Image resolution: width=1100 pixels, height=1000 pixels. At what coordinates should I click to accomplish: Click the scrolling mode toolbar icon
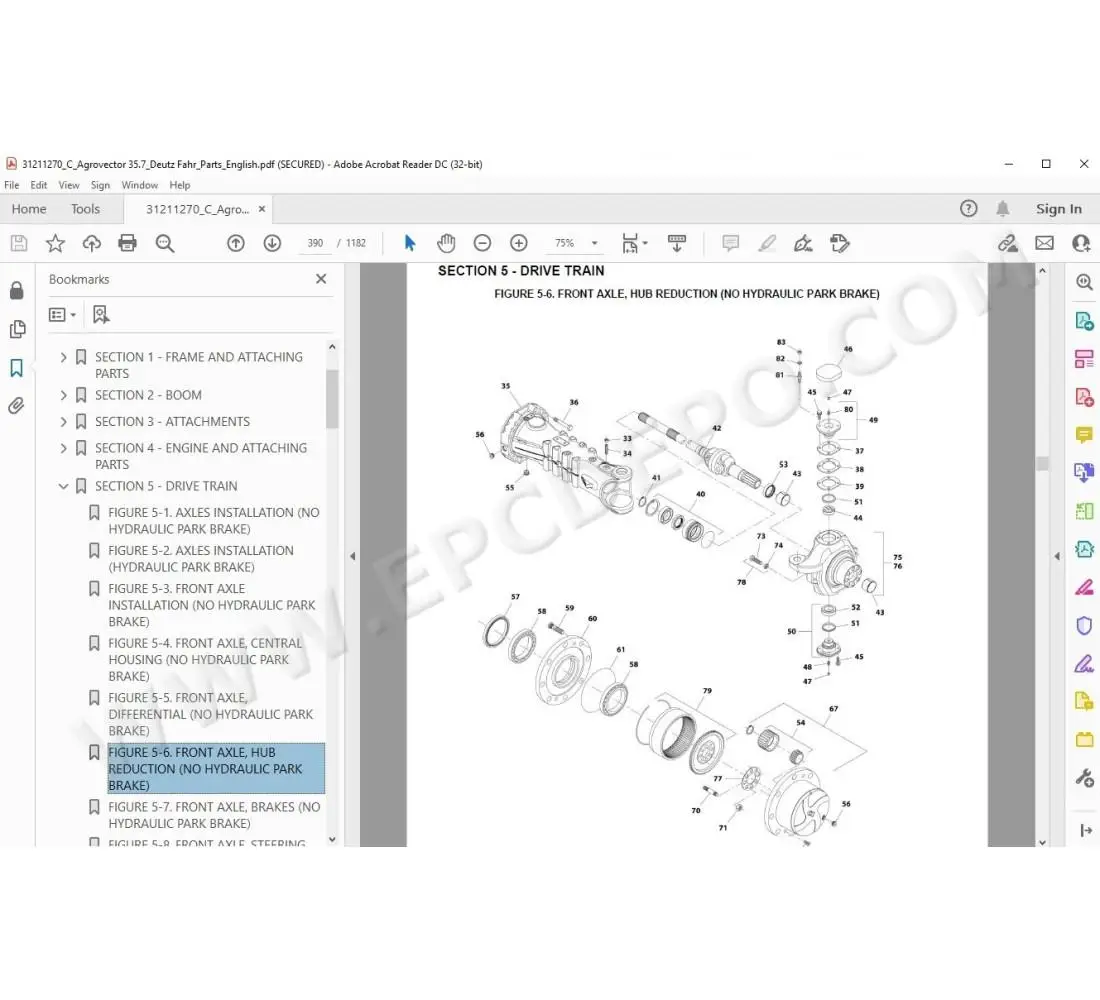(677, 244)
